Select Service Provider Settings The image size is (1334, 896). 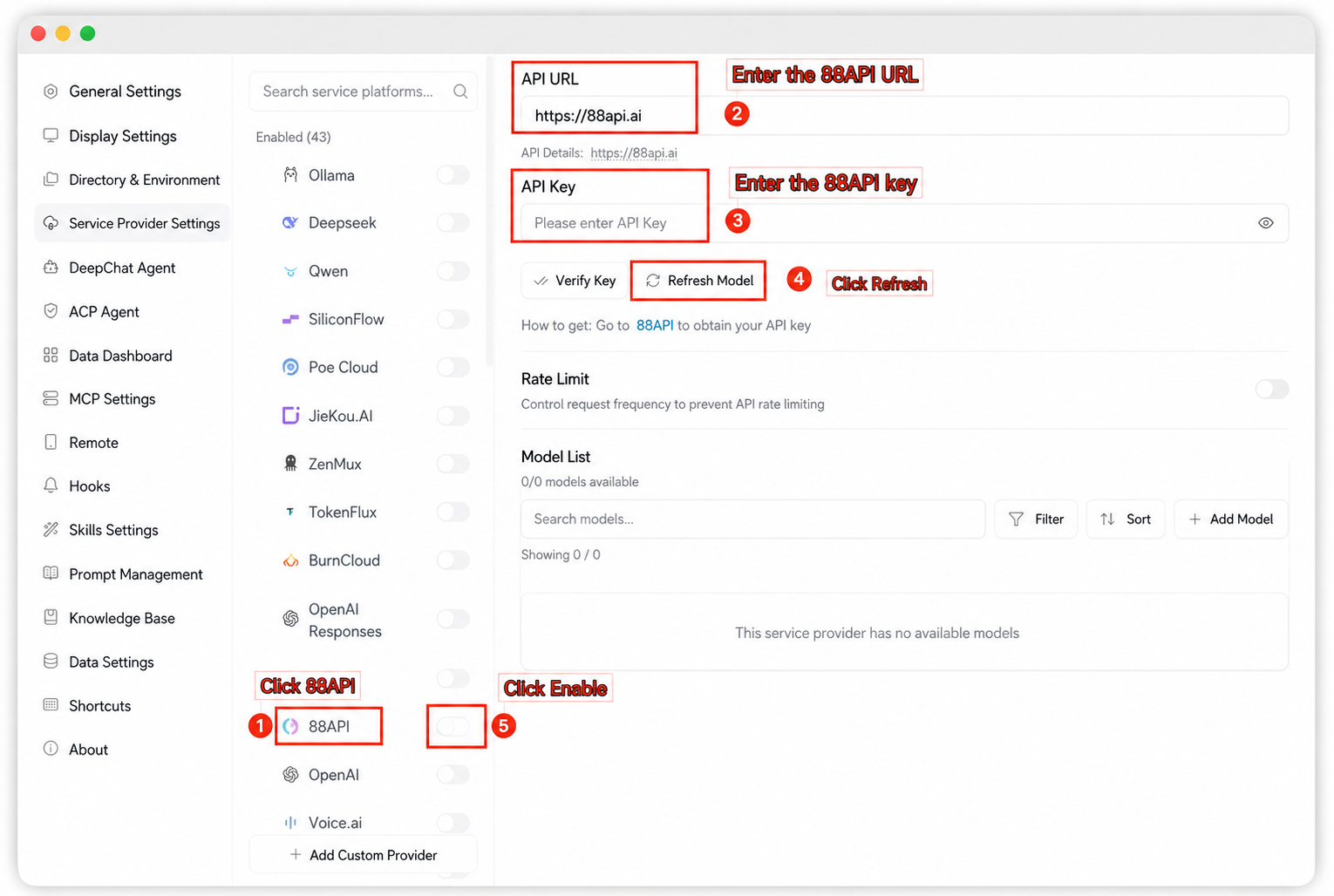pyautogui.click(x=133, y=223)
